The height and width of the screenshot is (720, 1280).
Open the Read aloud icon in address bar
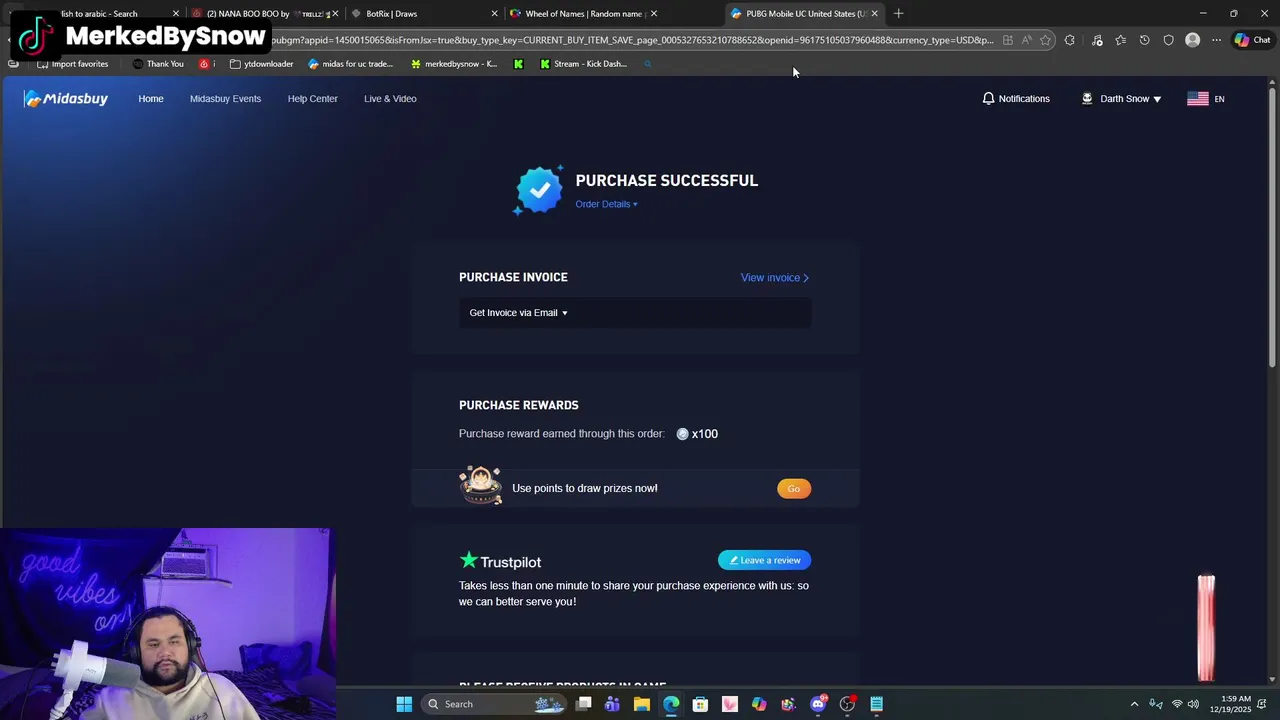tap(1026, 40)
